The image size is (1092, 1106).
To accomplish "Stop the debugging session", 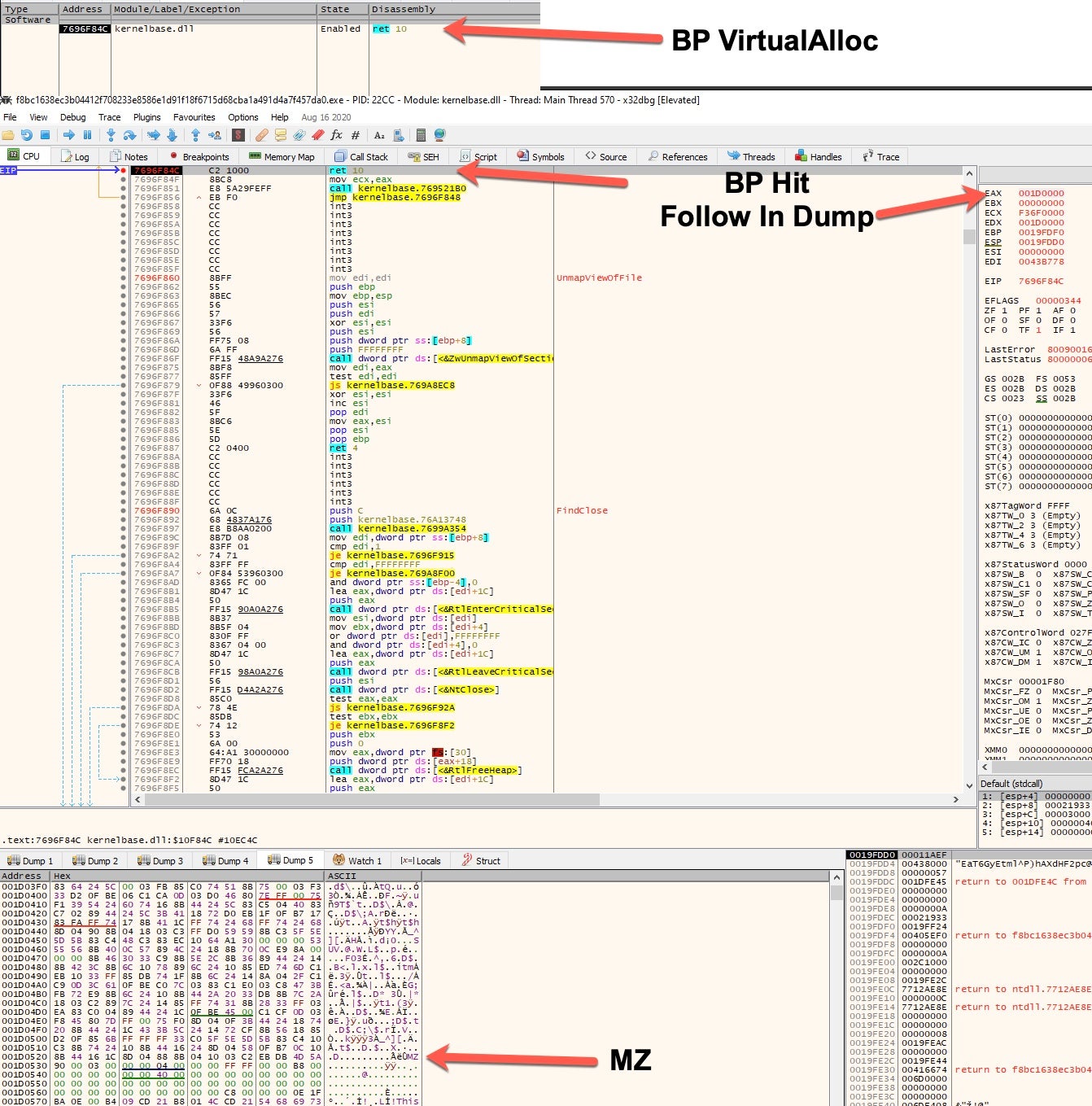I will click(46, 135).
